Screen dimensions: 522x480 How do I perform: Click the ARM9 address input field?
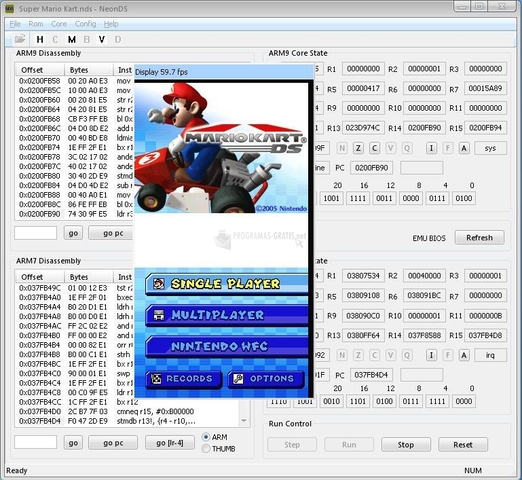click(x=36, y=233)
